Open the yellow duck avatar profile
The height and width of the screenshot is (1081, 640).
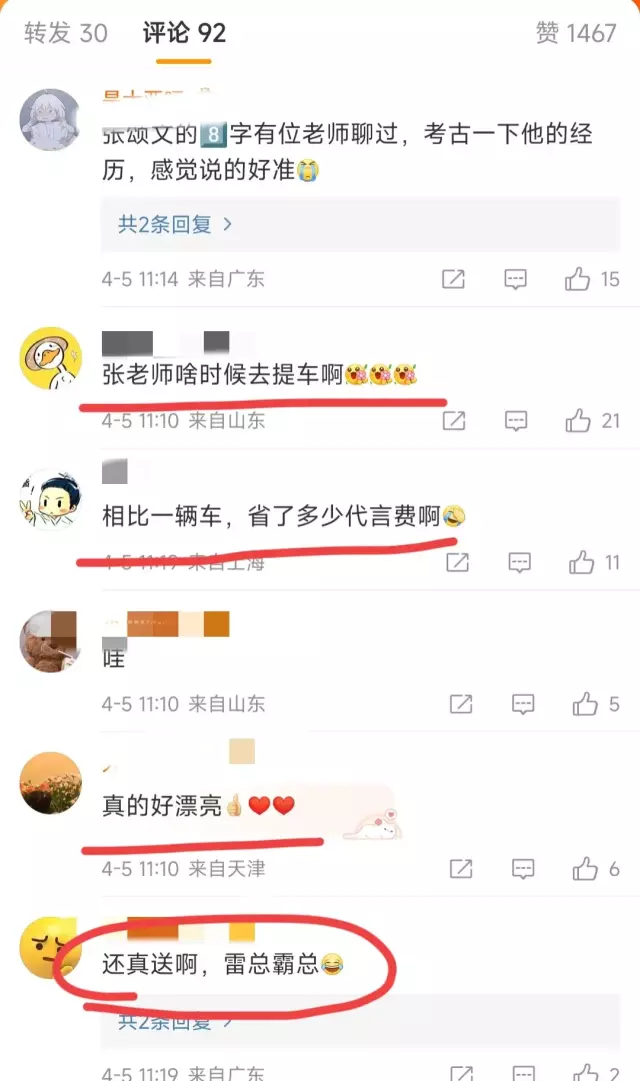[50, 358]
